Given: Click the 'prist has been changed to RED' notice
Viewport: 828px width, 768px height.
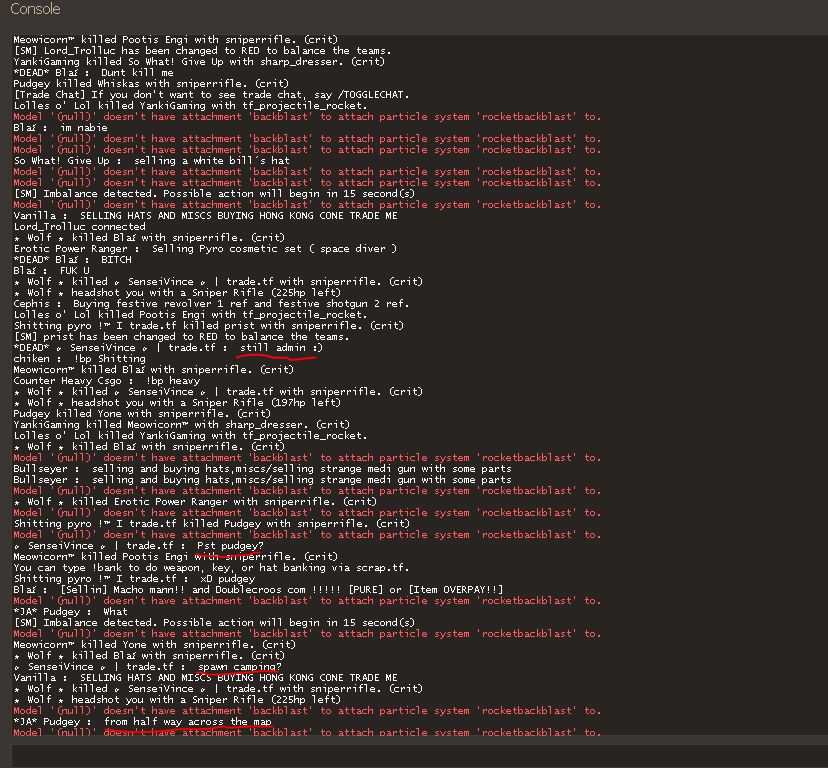Looking at the screenshot, I should click(x=181, y=337).
